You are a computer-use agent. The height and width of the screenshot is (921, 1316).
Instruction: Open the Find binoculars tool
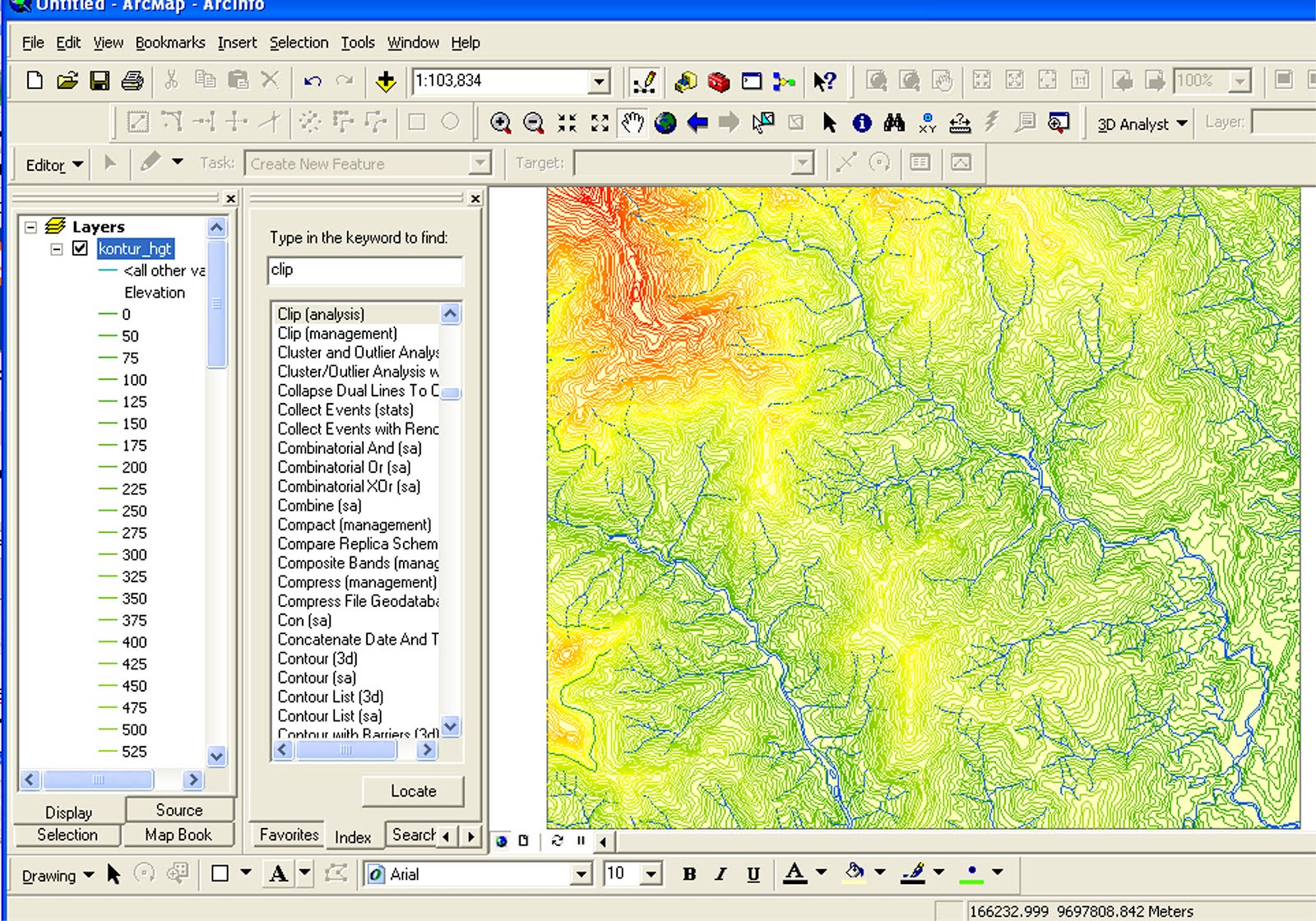[894, 123]
